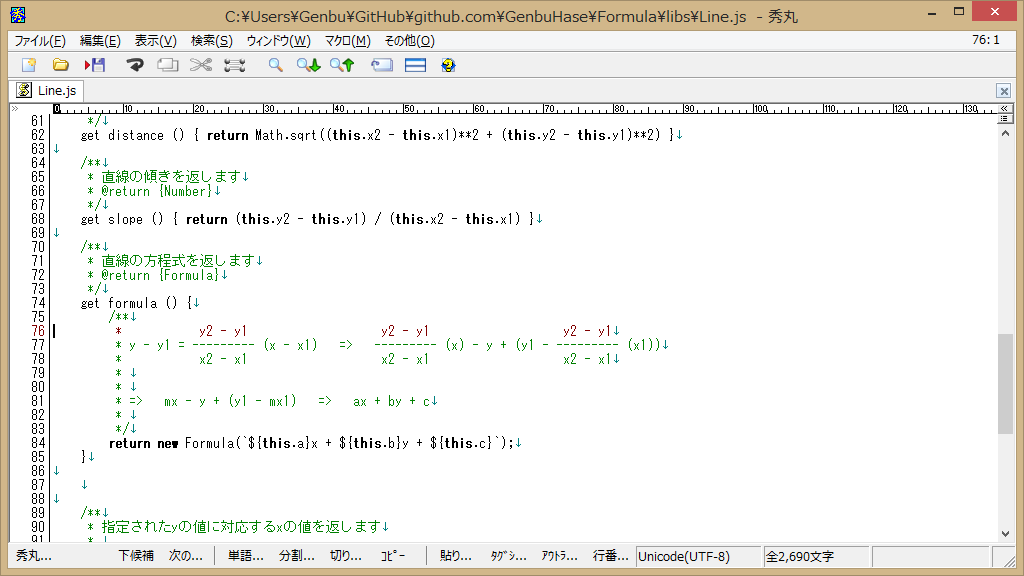The height and width of the screenshot is (576, 1024).
Task: Click the Undo arrow toolbar icon
Action: coord(134,65)
